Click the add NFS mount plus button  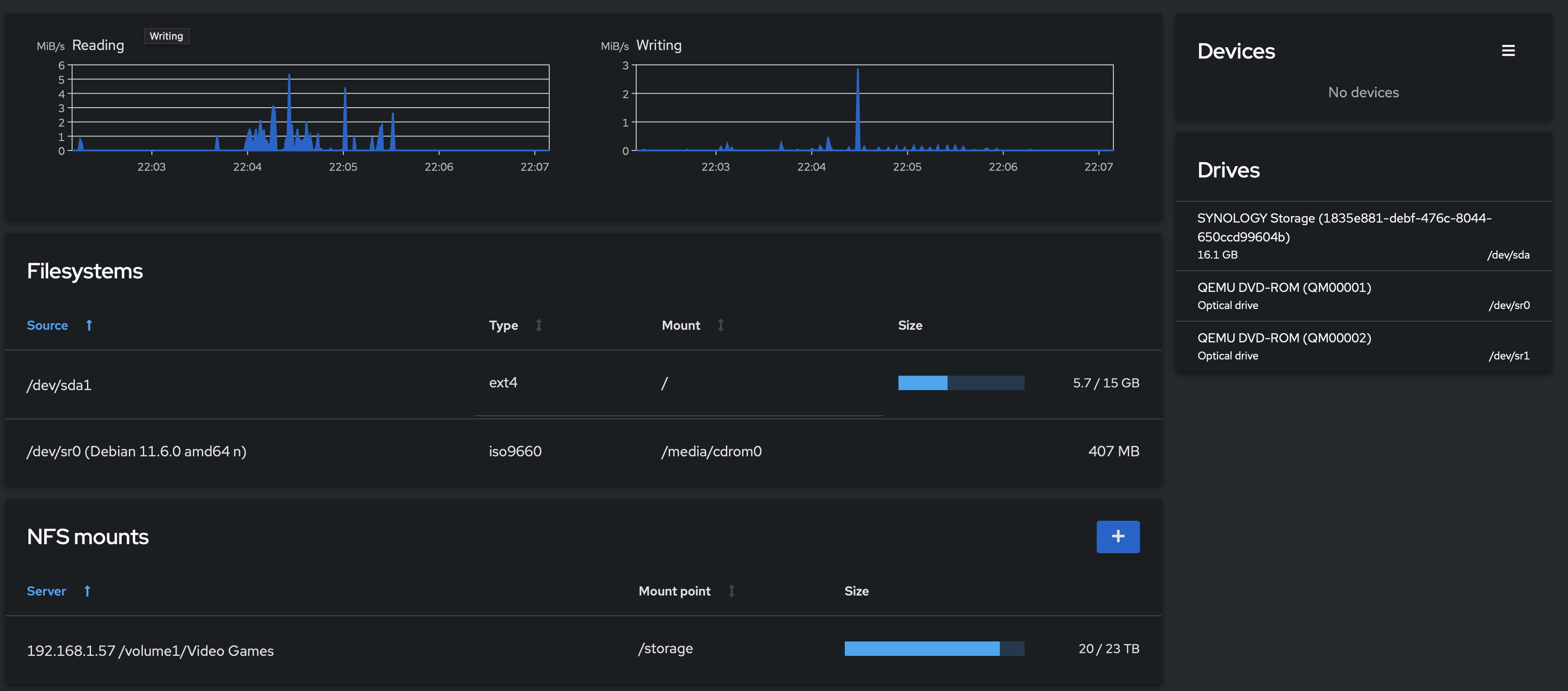[x=1117, y=536]
